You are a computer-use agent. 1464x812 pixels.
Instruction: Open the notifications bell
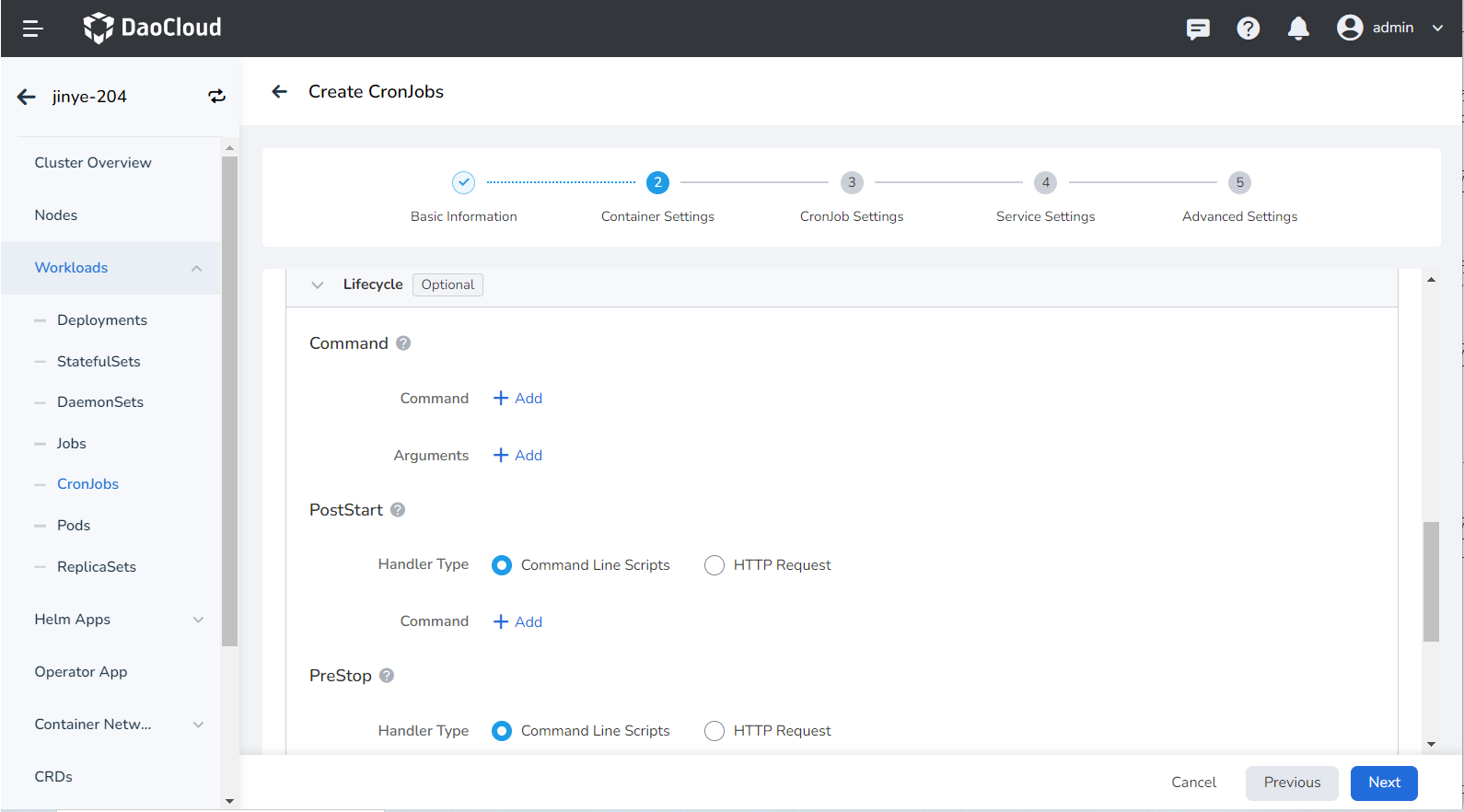point(1298,29)
